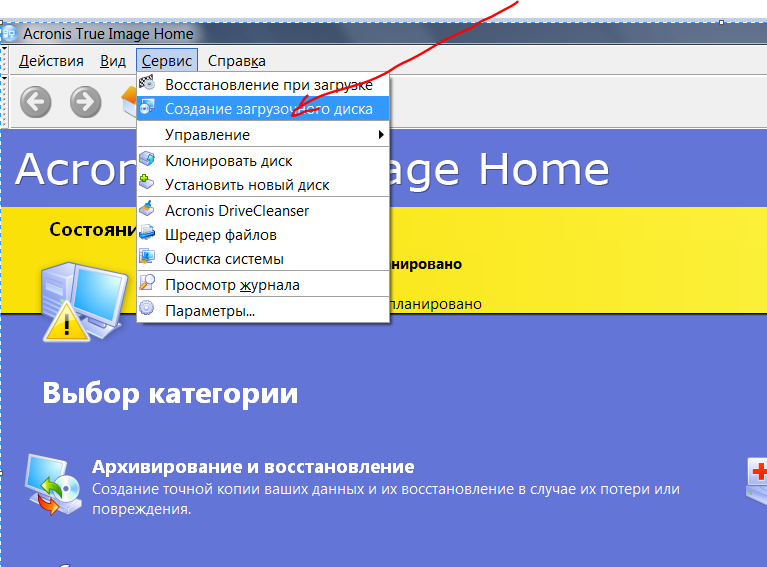
Task: Open Просмотр журнала
Action: tap(263, 285)
